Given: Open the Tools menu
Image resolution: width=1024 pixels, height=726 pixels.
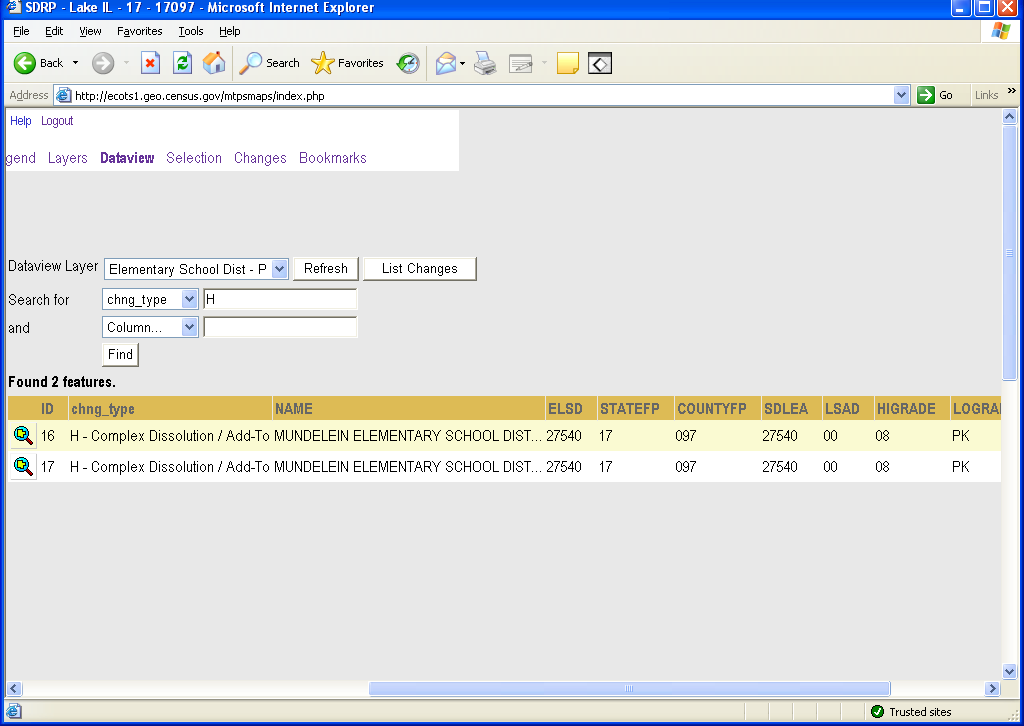Looking at the screenshot, I should [x=190, y=31].
